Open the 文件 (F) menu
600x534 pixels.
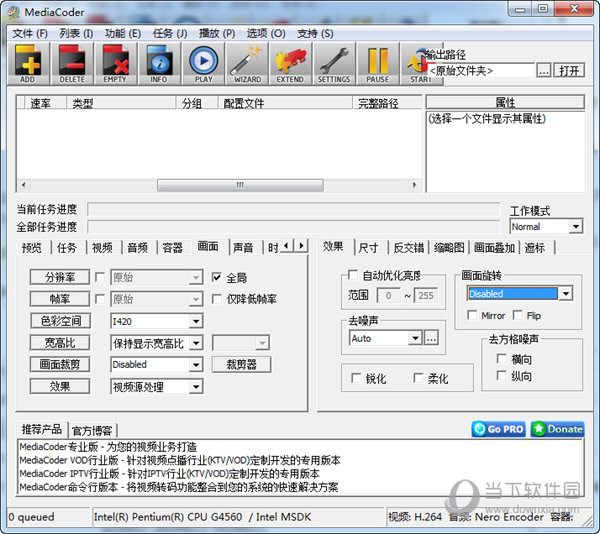coord(30,34)
